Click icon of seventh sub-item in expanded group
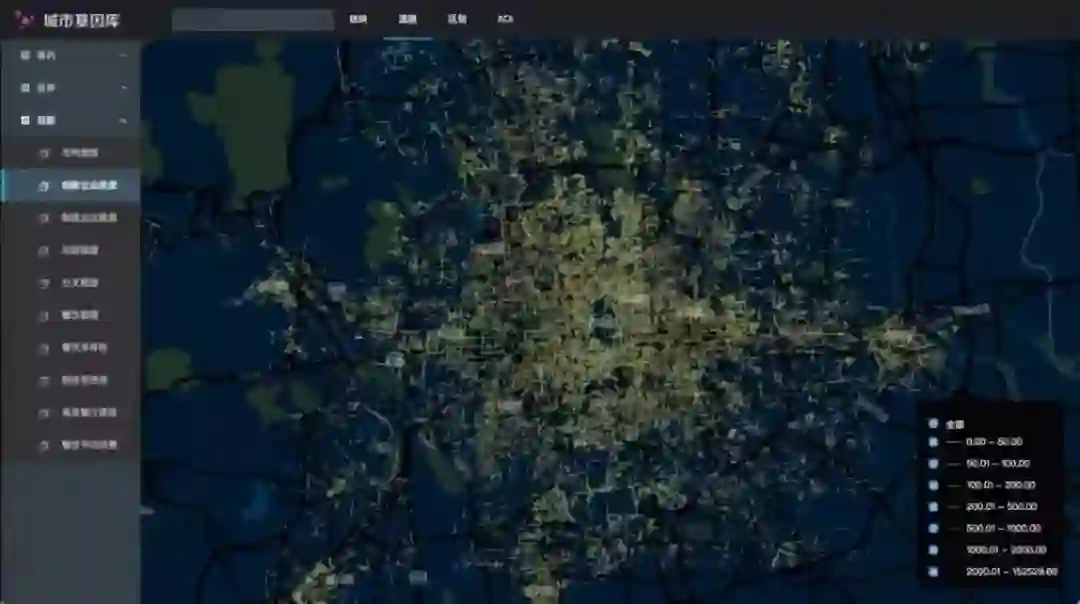The image size is (1080, 604). pyautogui.click(x=44, y=348)
